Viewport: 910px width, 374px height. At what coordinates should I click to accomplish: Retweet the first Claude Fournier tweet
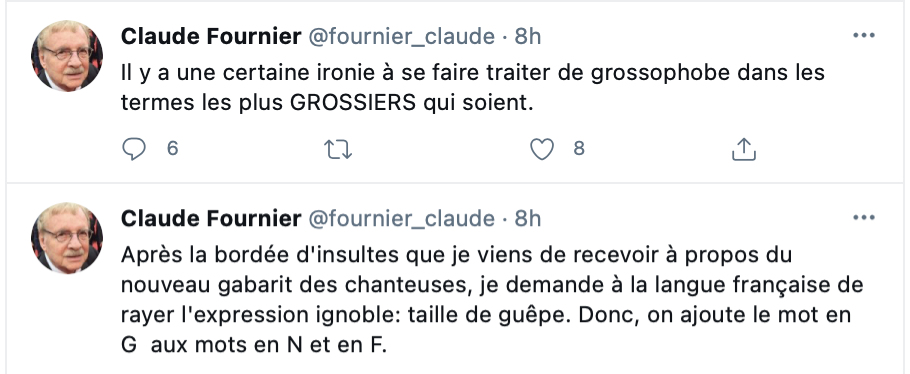click(x=338, y=150)
